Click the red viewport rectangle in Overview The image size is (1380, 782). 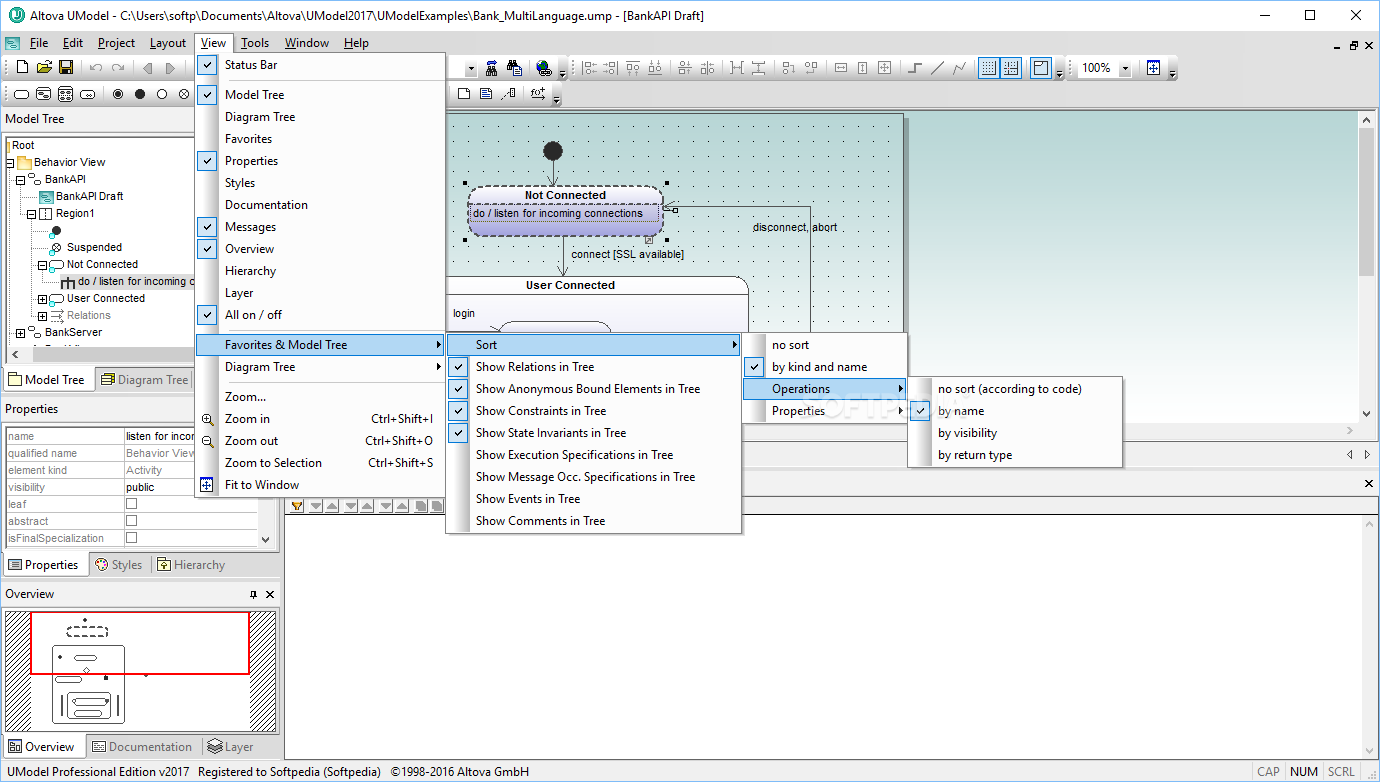(140, 643)
